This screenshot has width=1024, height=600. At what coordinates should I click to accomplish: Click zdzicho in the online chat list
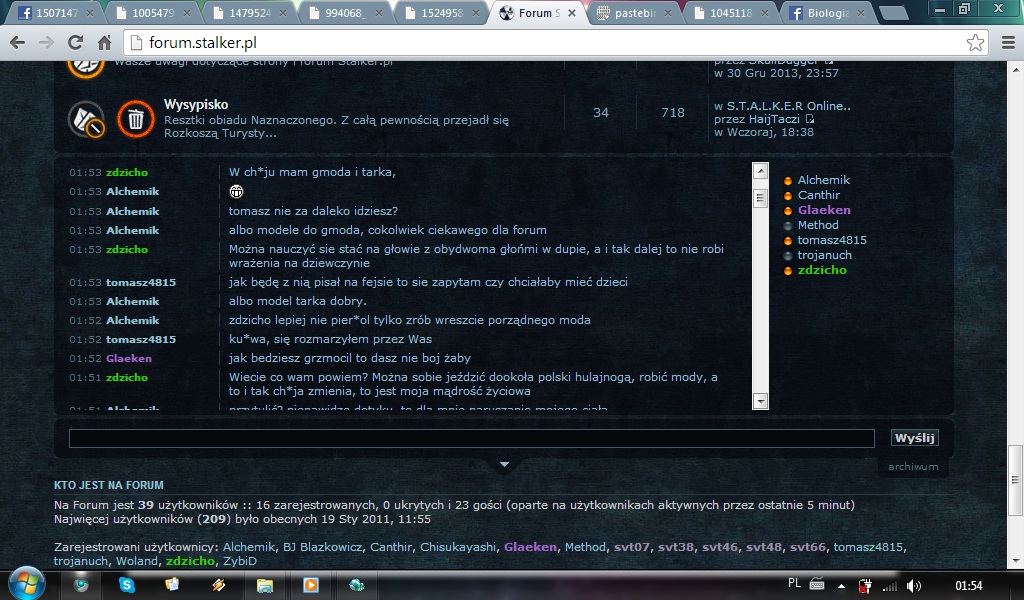point(822,270)
